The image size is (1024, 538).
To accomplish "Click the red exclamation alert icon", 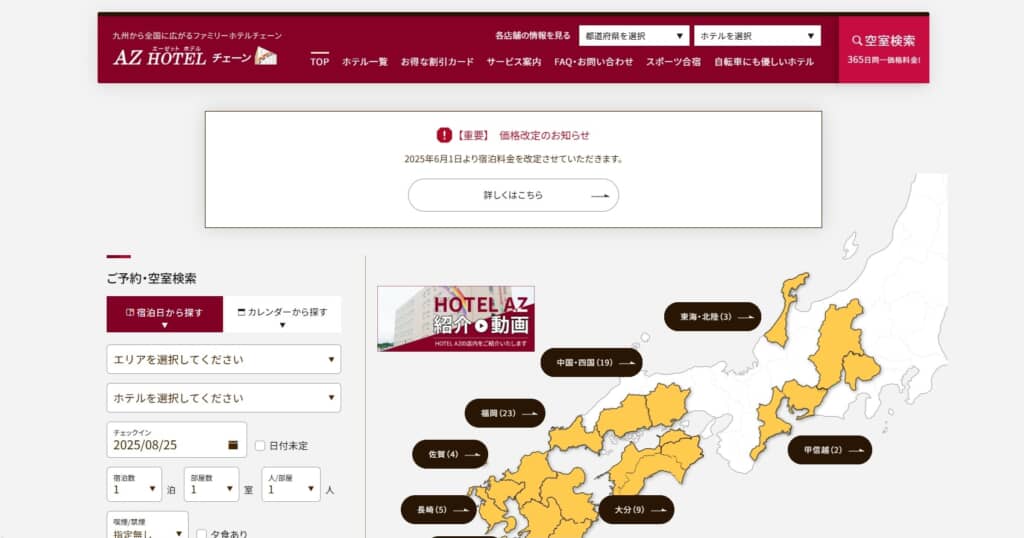I will [x=444, y=135].
